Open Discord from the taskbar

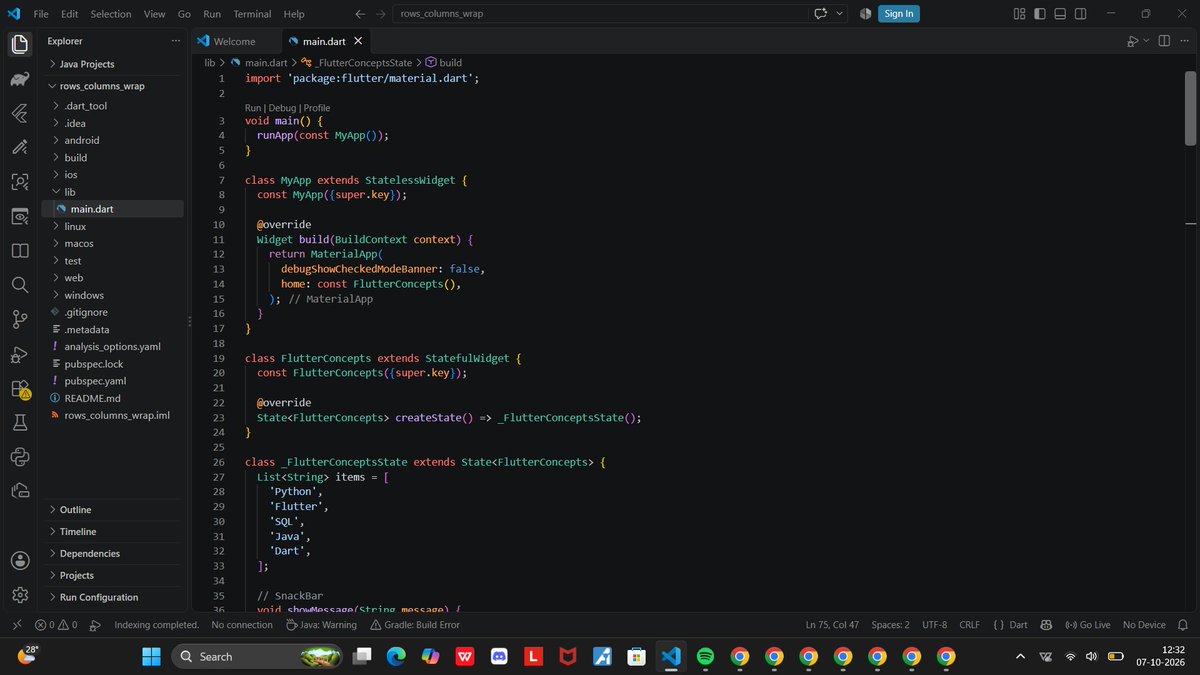[499, 657]
